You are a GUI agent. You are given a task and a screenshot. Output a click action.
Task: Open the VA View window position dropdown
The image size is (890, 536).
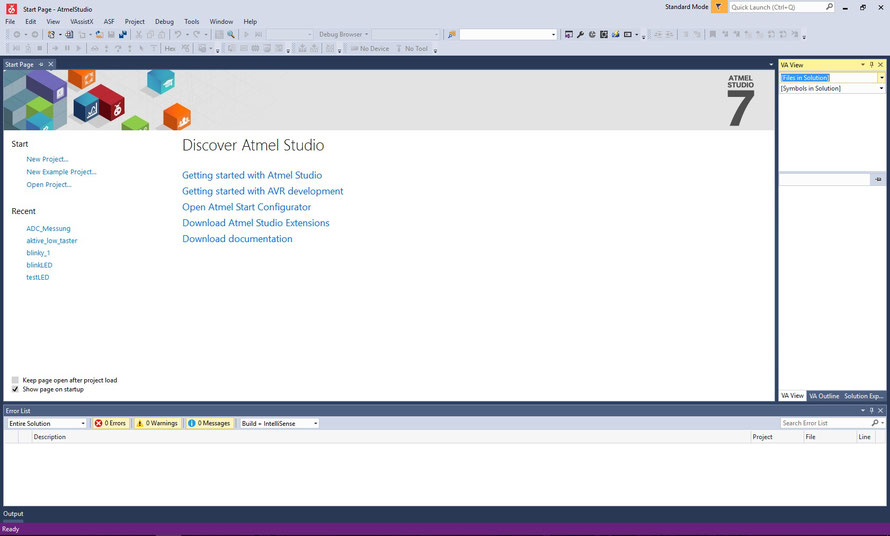coord(863,65)
